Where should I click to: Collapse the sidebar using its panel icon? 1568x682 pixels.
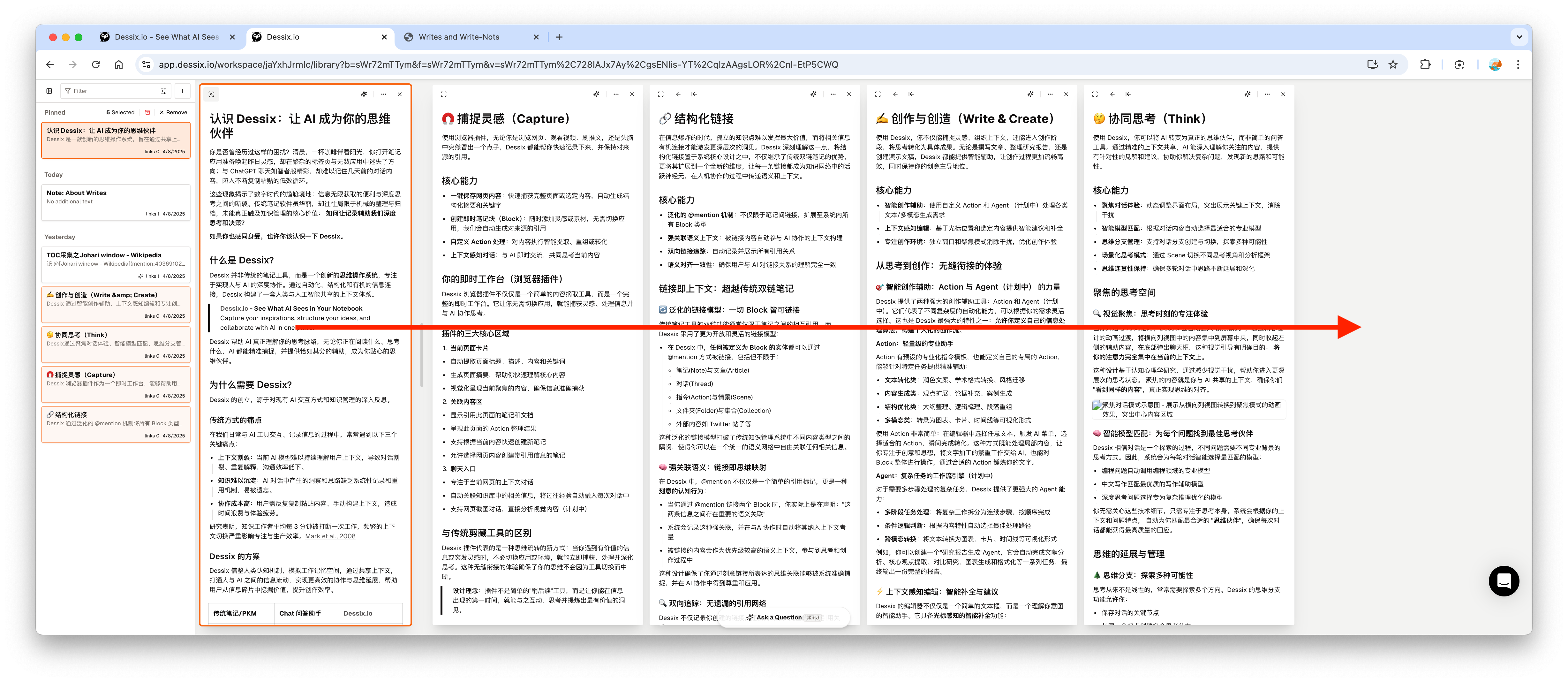coord(49,91)
